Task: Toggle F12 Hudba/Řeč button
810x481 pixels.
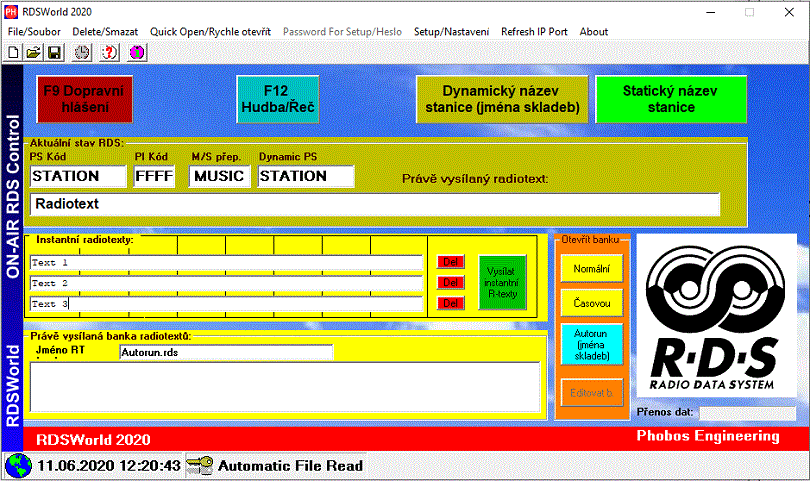Action: [277, 99]
